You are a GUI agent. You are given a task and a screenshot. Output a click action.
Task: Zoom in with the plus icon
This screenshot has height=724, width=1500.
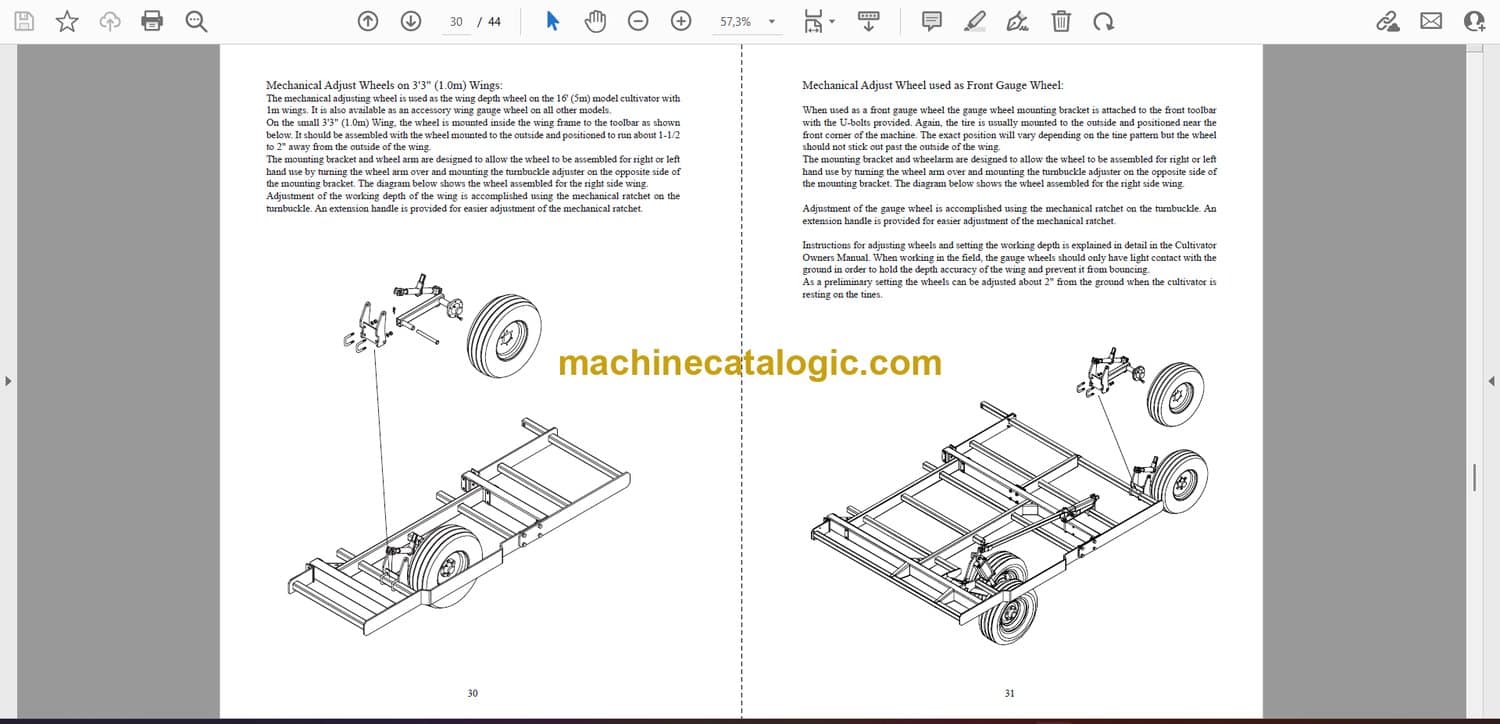click(x=681, y=21)
